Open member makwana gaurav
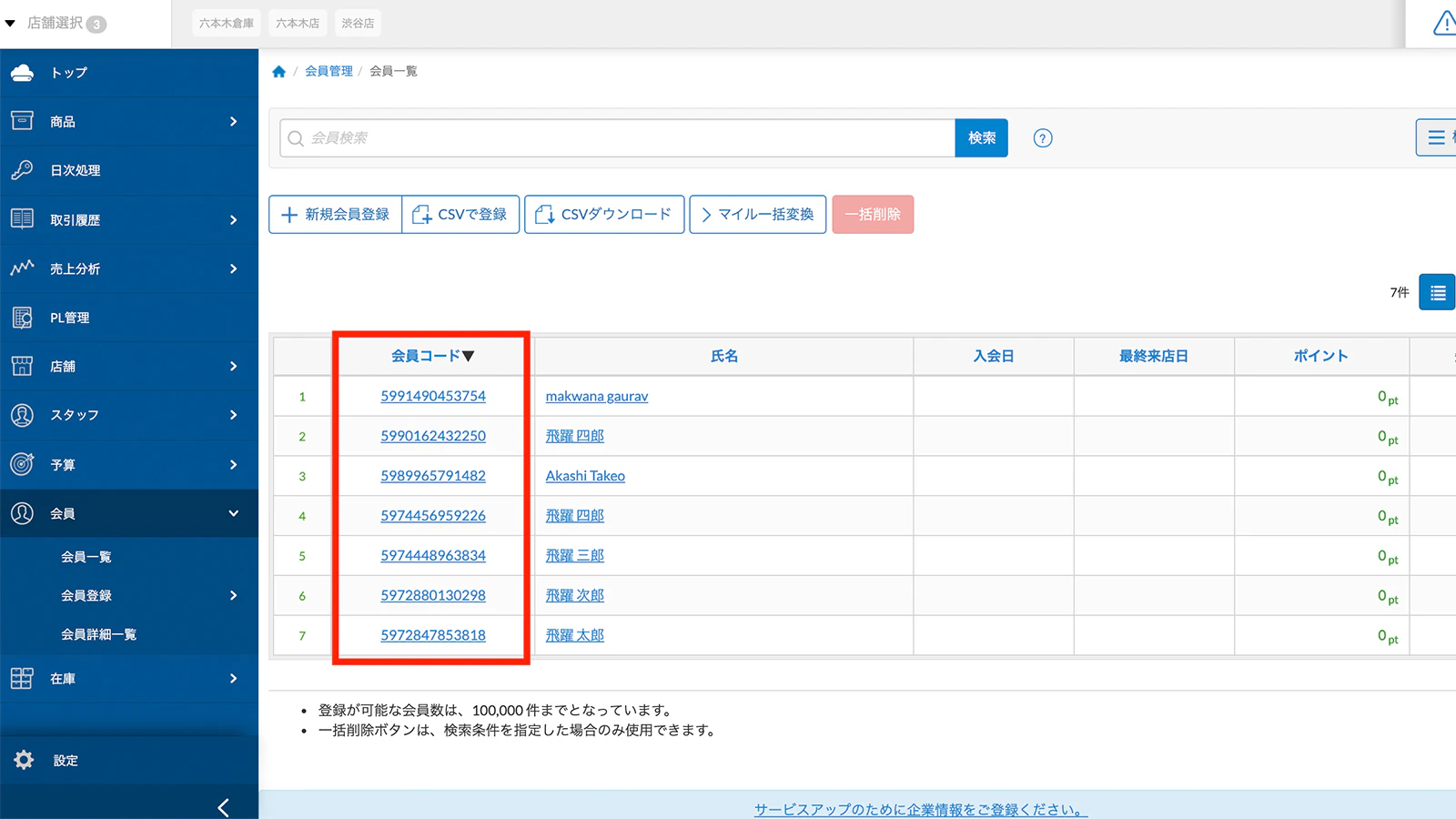The image size is (1456, 819). (x=597, y=396)
